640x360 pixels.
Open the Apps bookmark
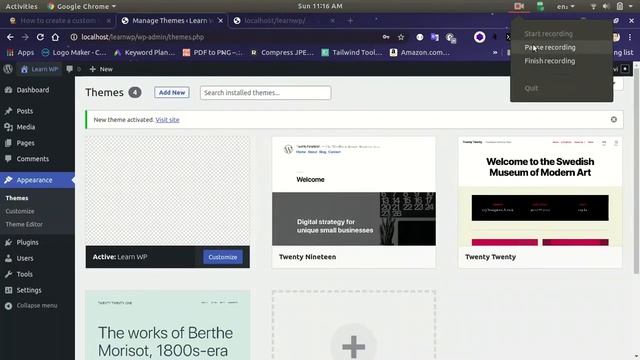(20, 52)
